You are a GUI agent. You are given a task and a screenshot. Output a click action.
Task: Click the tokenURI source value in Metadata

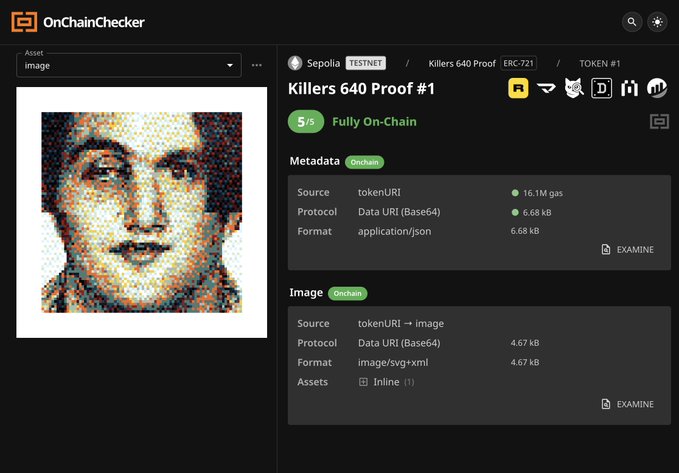[x=379, y=192]
